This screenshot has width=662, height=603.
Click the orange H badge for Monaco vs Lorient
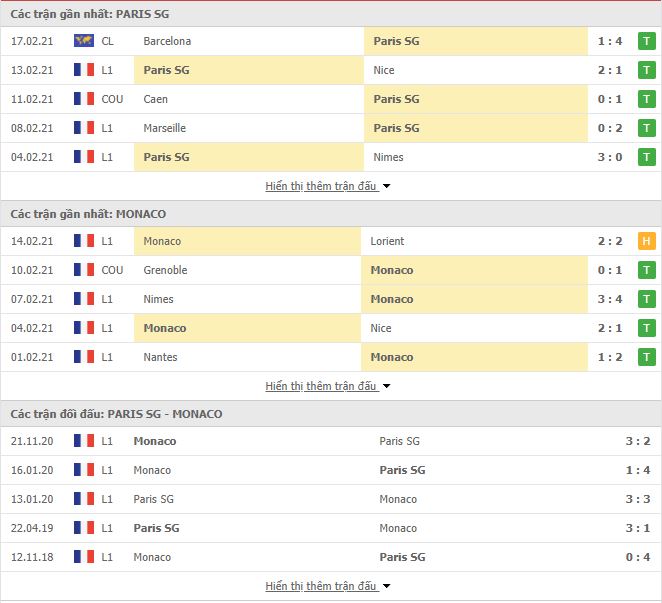pos(646,241)
